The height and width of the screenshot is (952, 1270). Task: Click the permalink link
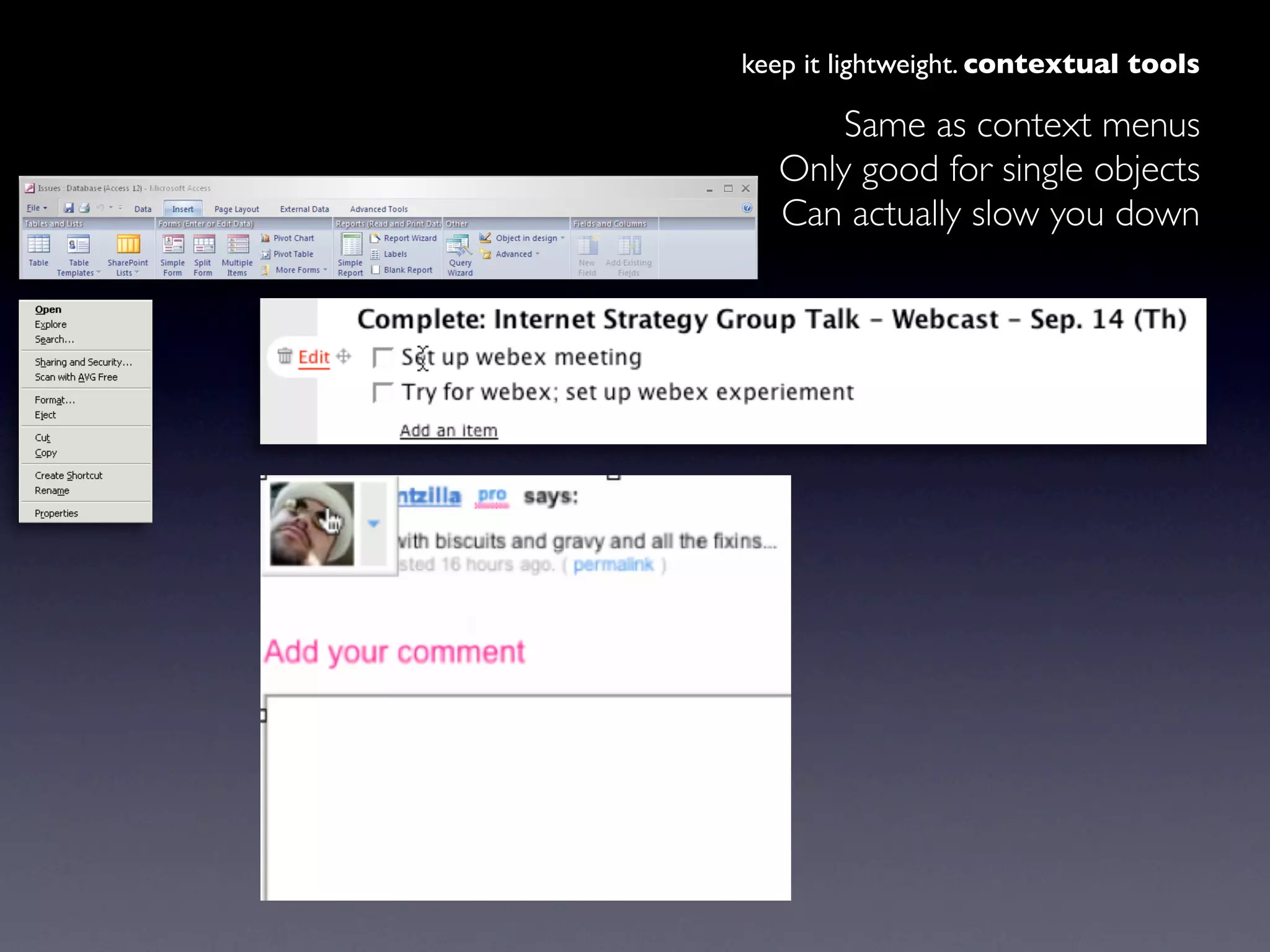point(613,565)
